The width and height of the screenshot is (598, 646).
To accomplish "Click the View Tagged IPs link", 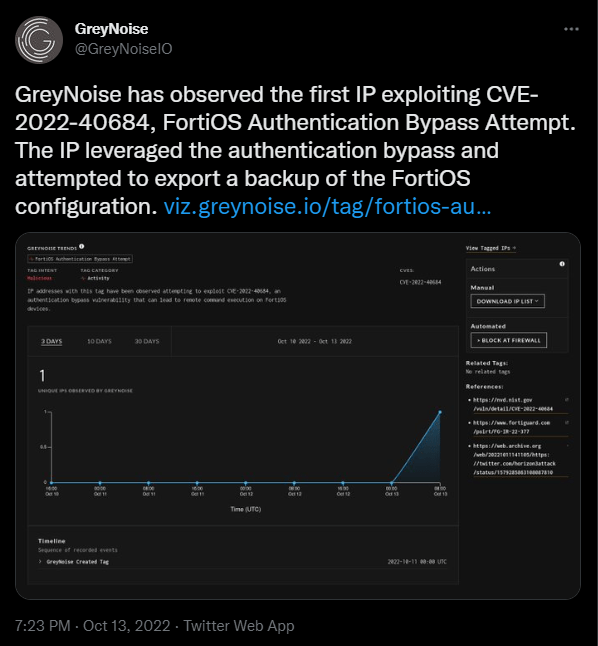I will point(491,248).
